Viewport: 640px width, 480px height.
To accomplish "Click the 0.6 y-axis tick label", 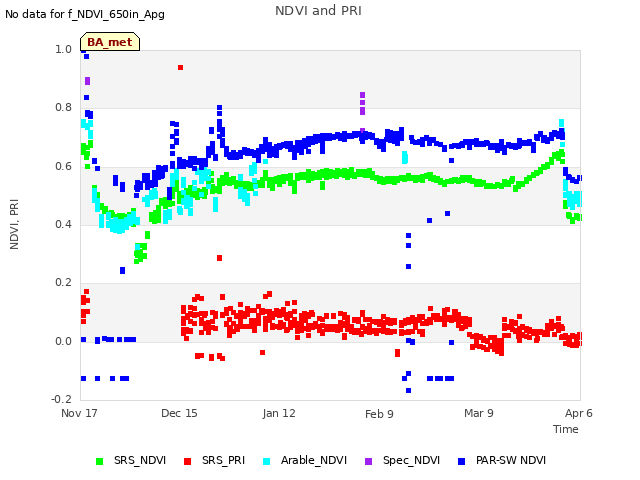I will coord(63,166).
